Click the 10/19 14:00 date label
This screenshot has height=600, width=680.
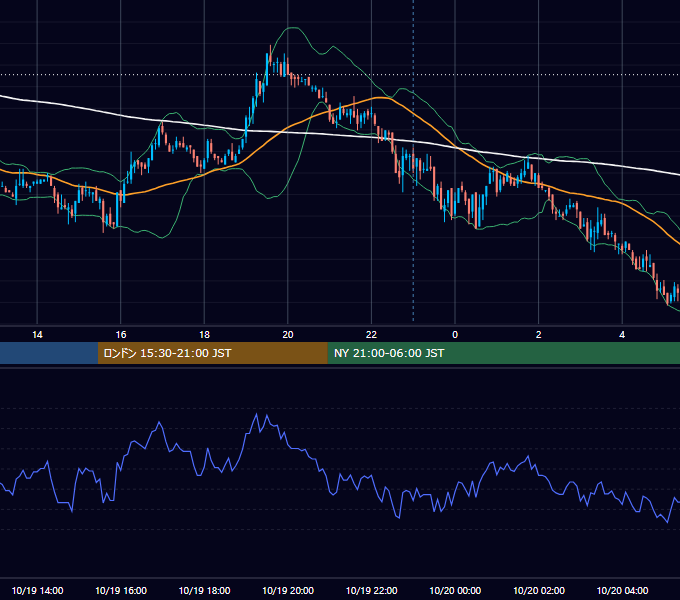[37, 590]
